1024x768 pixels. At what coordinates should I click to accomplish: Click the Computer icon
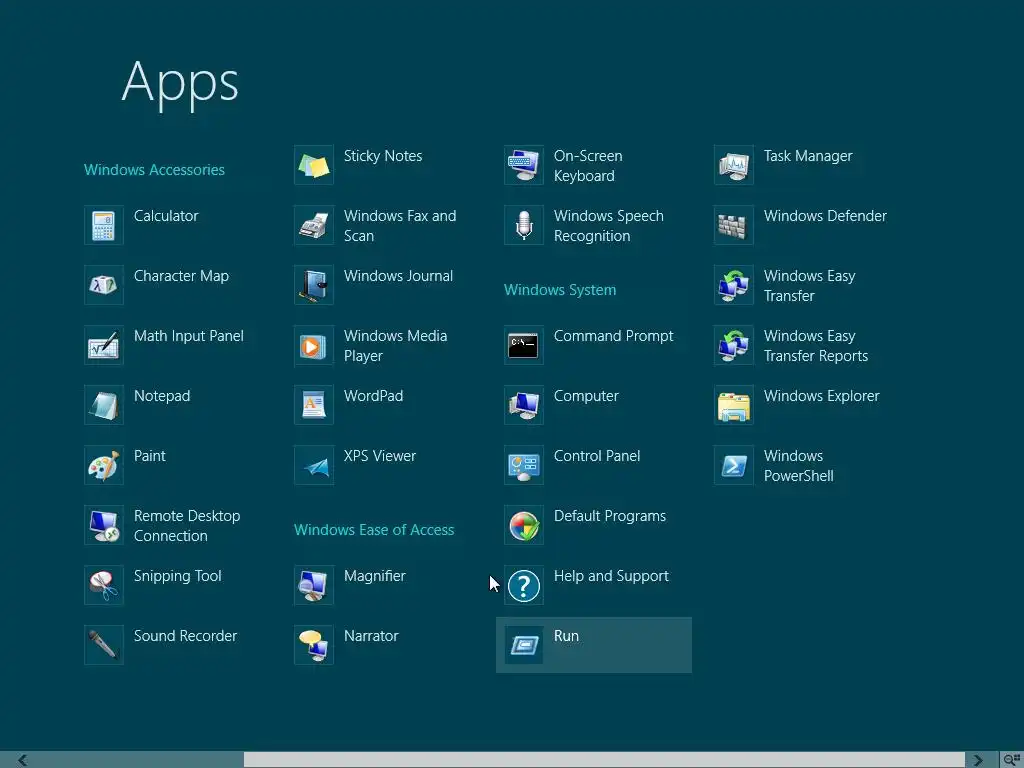click(x=524, y=406)
